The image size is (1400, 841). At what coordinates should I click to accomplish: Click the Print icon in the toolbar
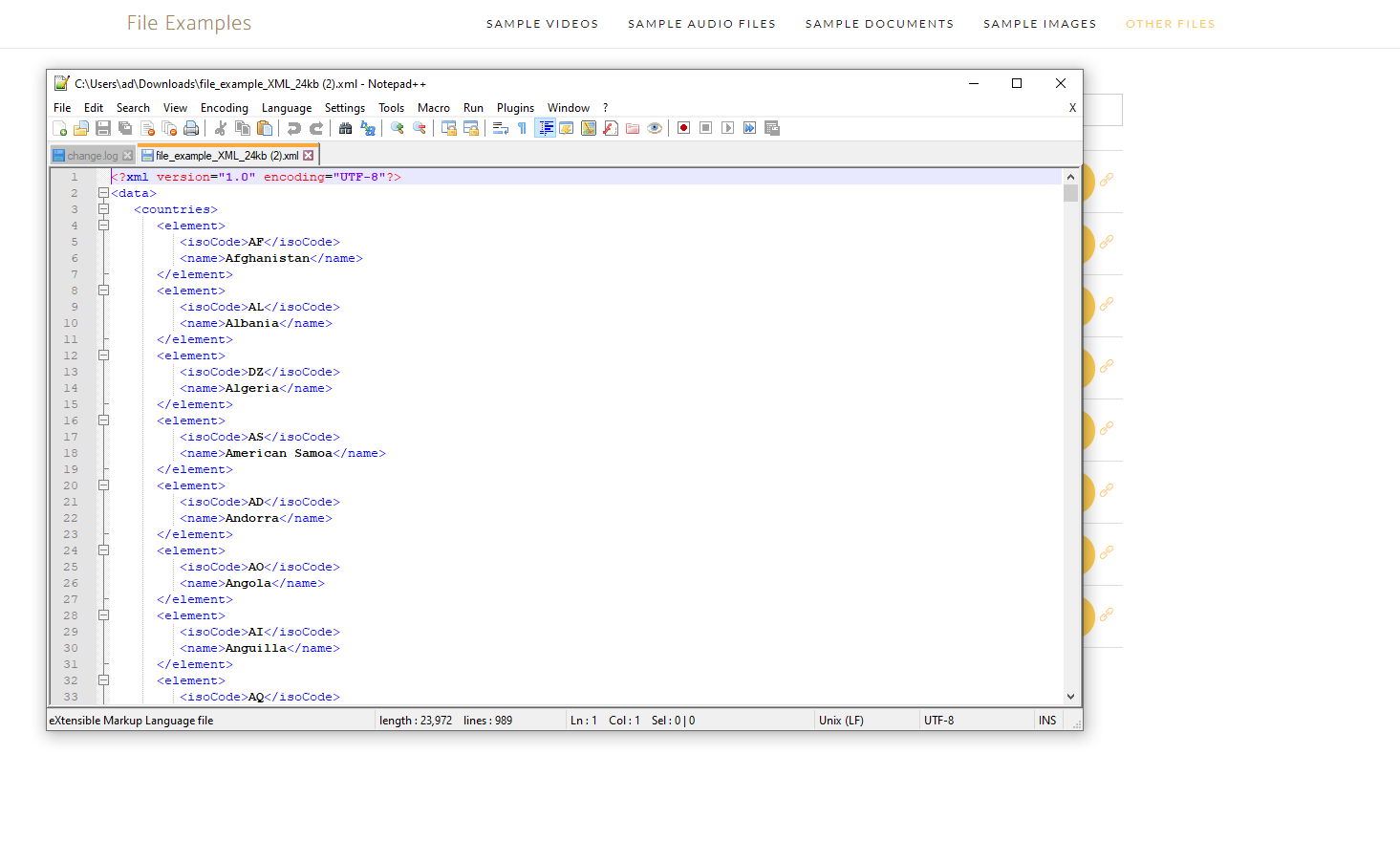click(x=191, y=128)
